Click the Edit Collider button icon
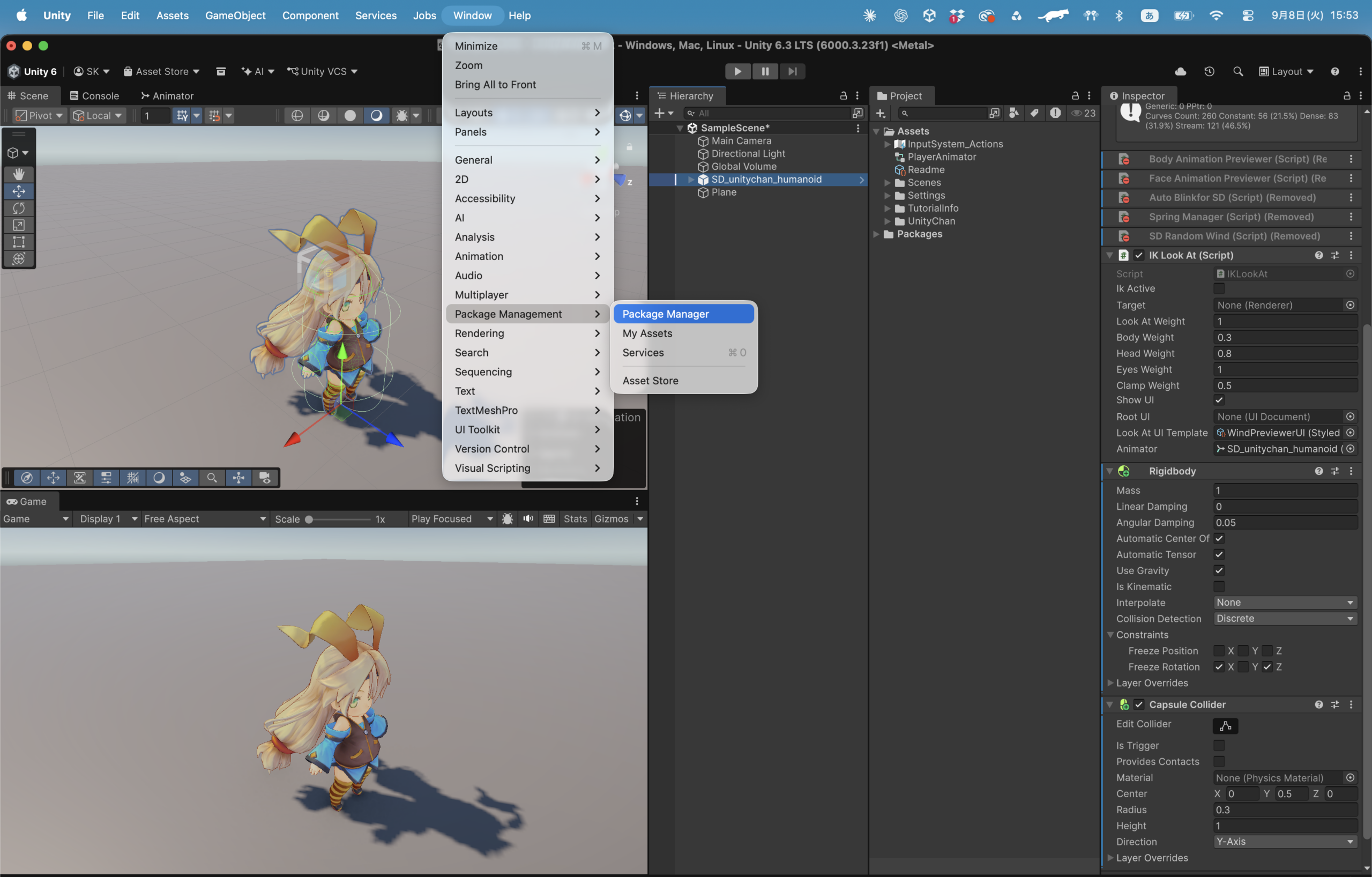The width and height of the screenshot is (1372, 877). [1226, 726]
